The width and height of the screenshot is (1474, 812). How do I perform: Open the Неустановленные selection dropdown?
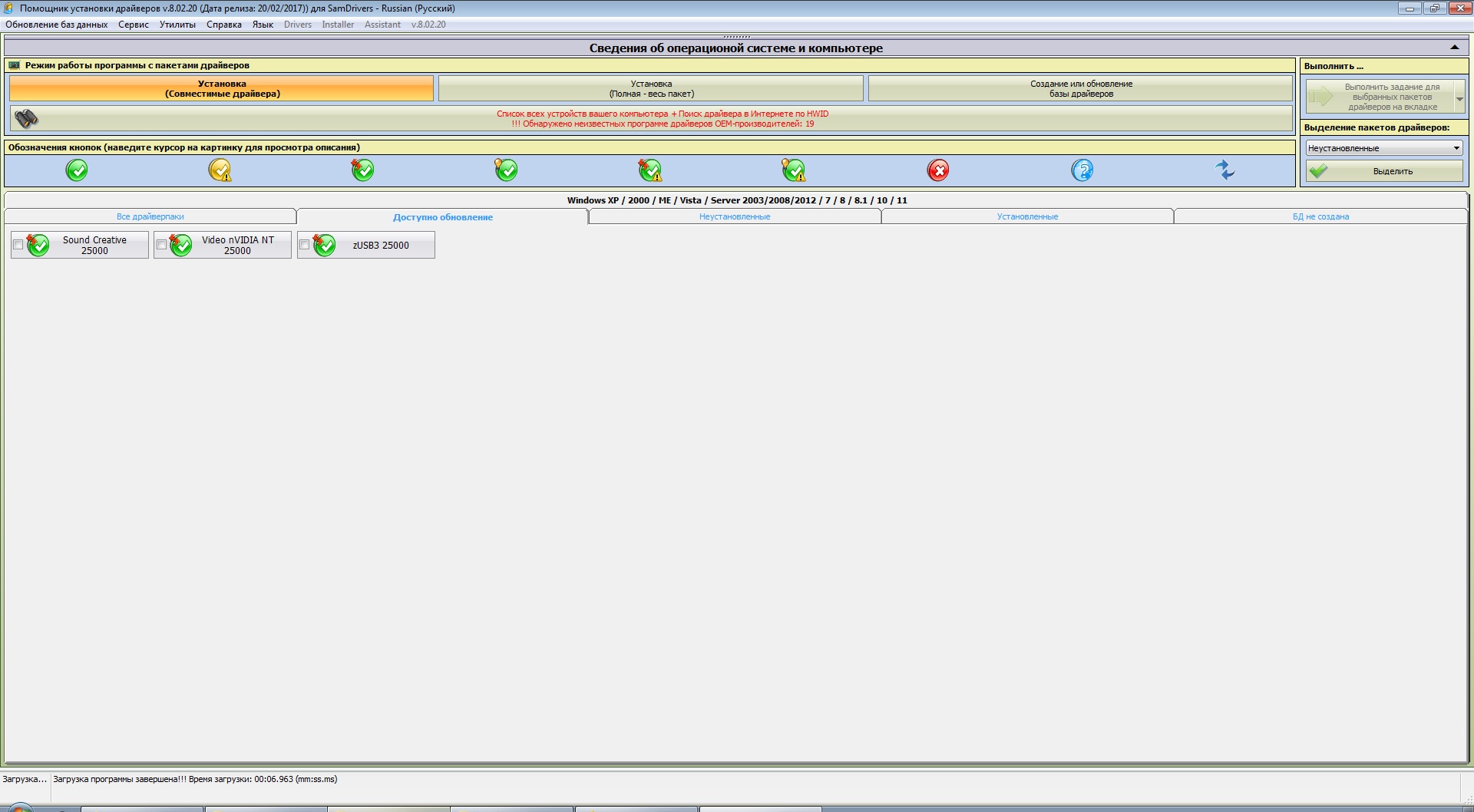[1384, 148]
